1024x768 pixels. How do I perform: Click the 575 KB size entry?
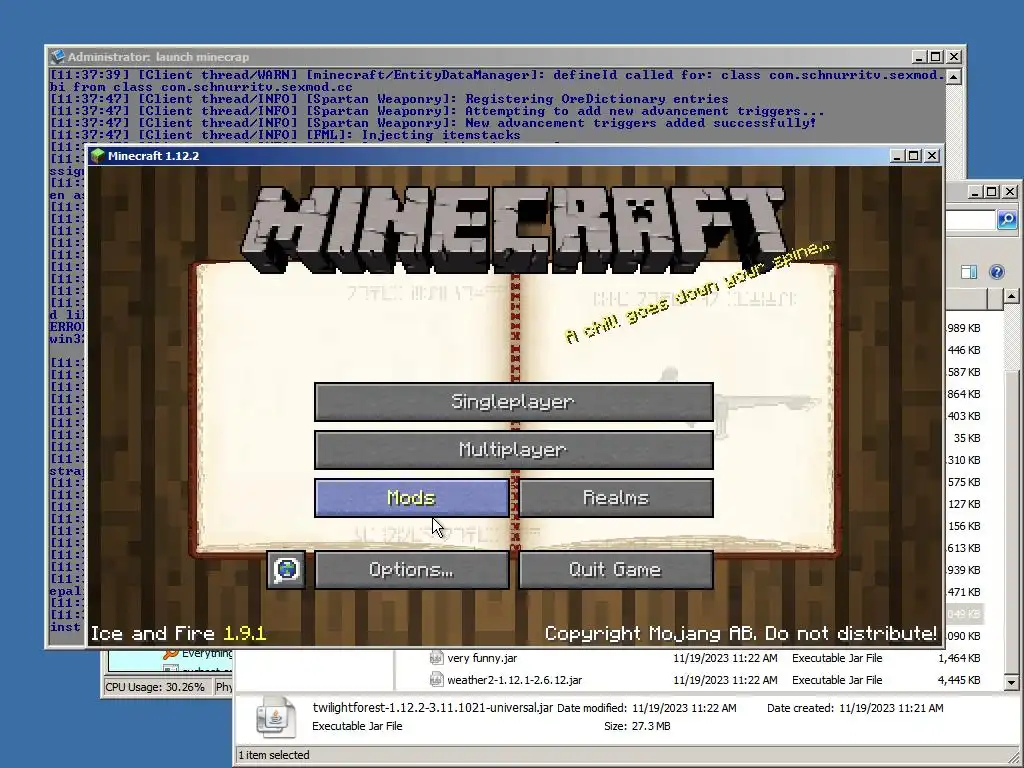click(964, 482)
